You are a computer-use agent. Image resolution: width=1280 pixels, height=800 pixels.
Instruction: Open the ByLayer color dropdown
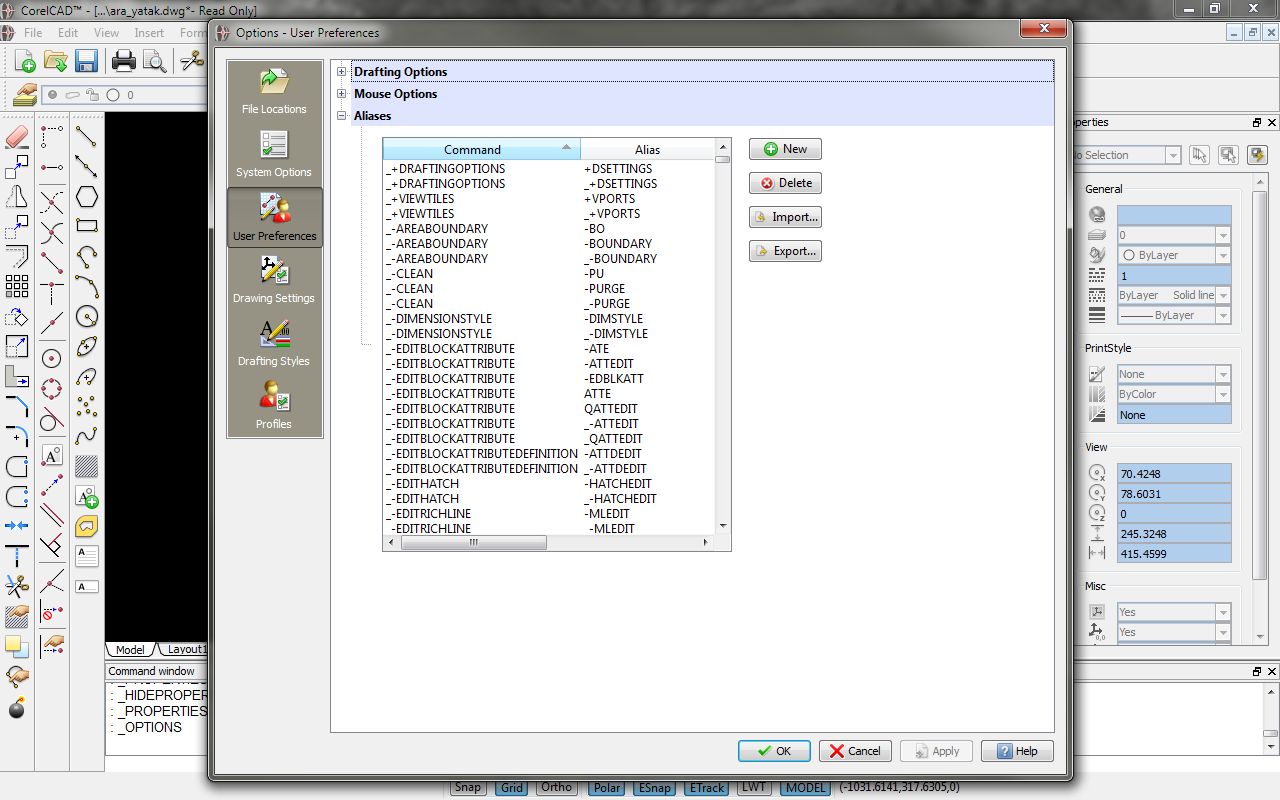tap(1223, 255)
